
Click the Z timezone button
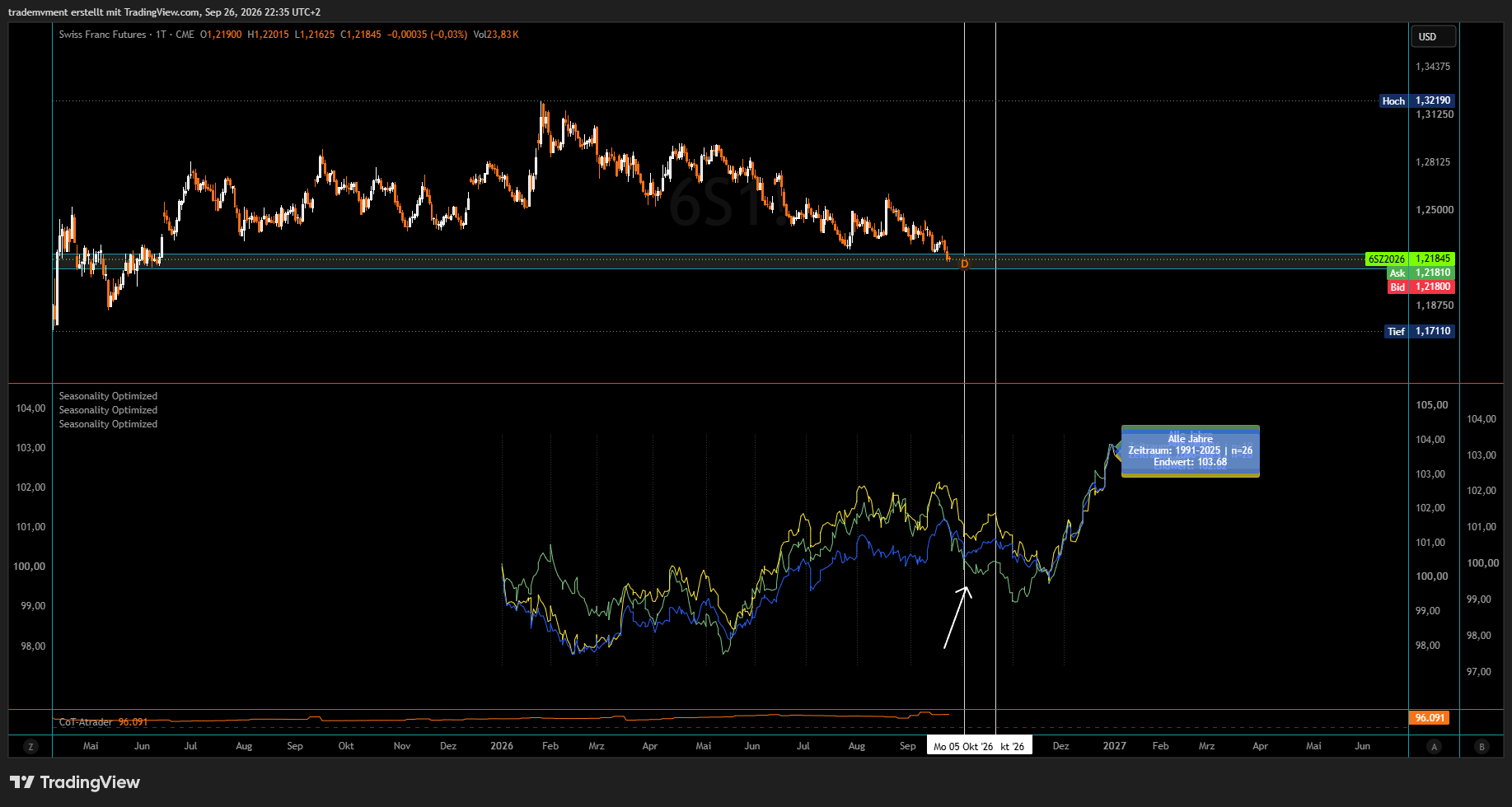pyautogui.click(x=30, y=747)
